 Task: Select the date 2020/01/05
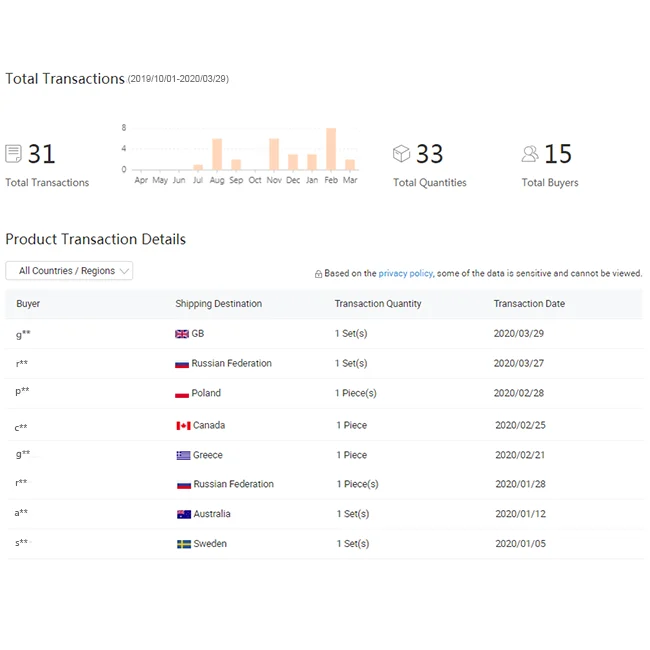coord(520,544)
